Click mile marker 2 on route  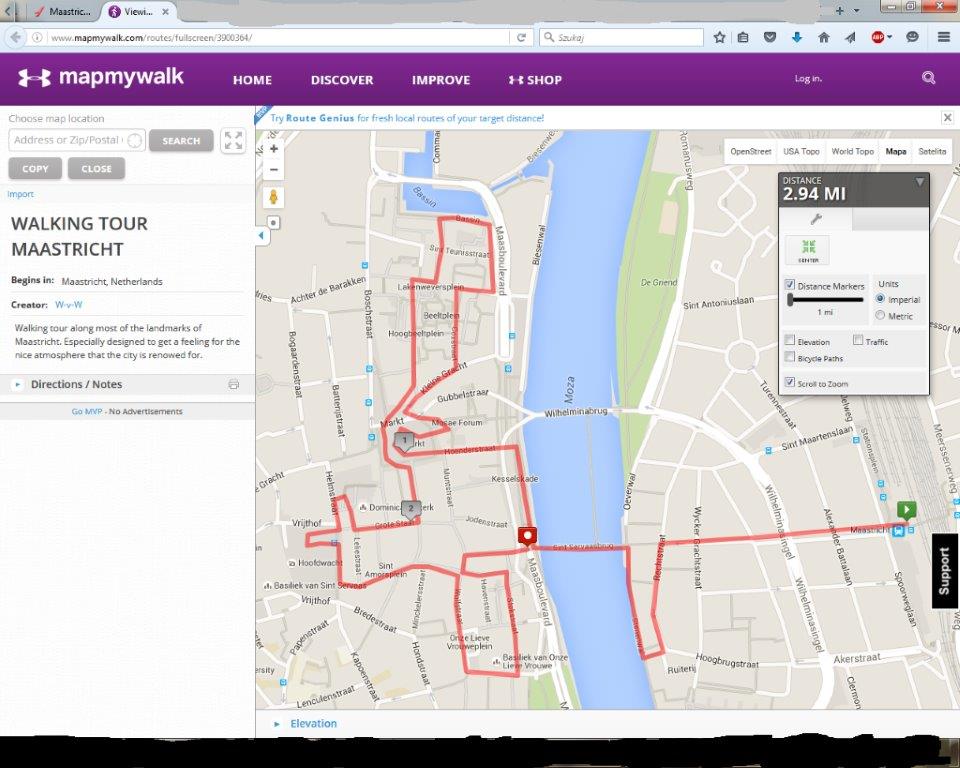pos(411,508)
